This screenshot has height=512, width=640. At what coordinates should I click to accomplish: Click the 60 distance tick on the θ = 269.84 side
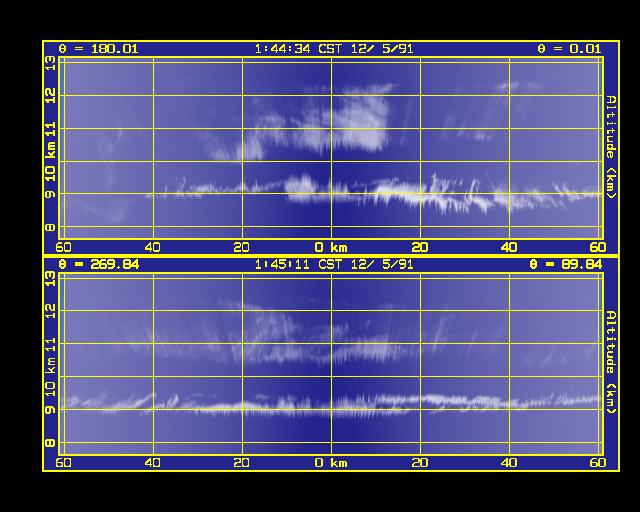point(63,463)
